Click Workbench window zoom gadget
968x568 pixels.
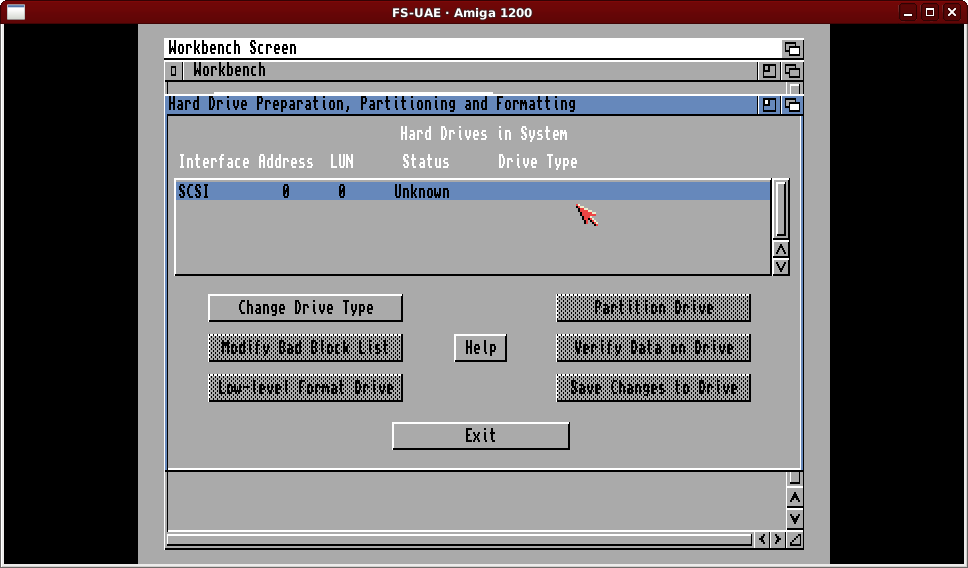pos(769,71)
